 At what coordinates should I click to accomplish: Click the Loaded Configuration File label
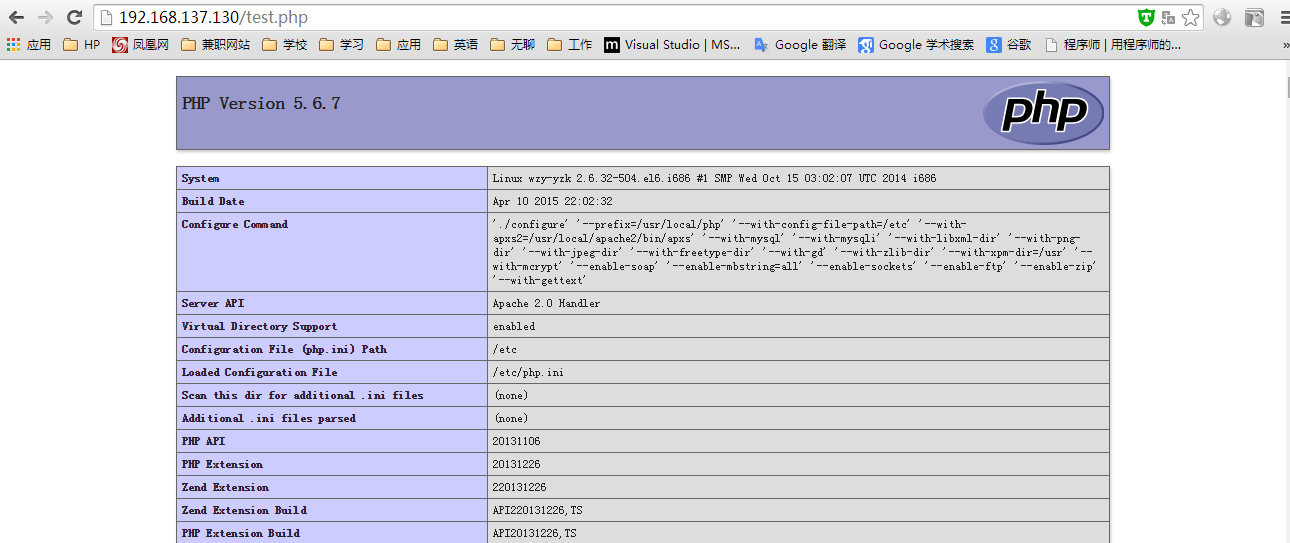pos(259,372)
